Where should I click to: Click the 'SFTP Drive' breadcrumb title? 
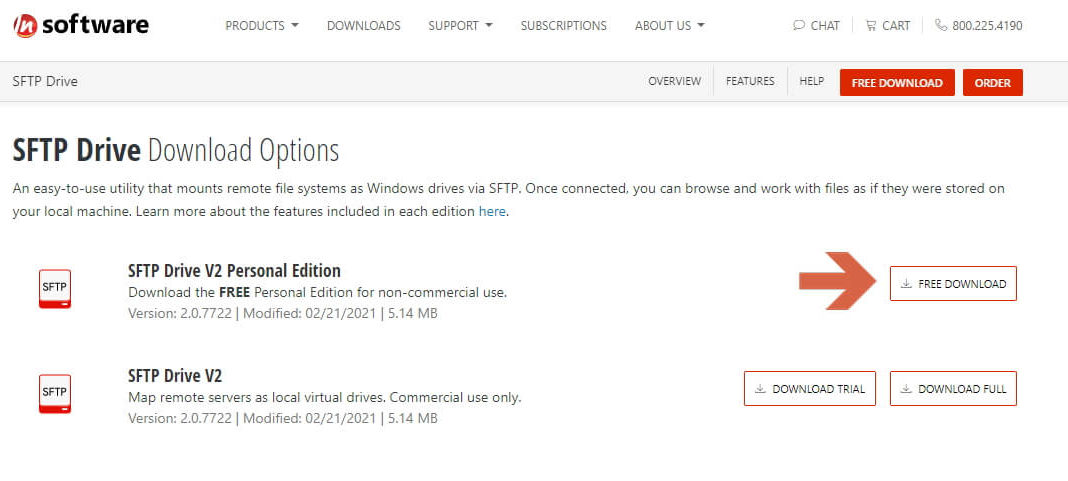coord(45,81)
